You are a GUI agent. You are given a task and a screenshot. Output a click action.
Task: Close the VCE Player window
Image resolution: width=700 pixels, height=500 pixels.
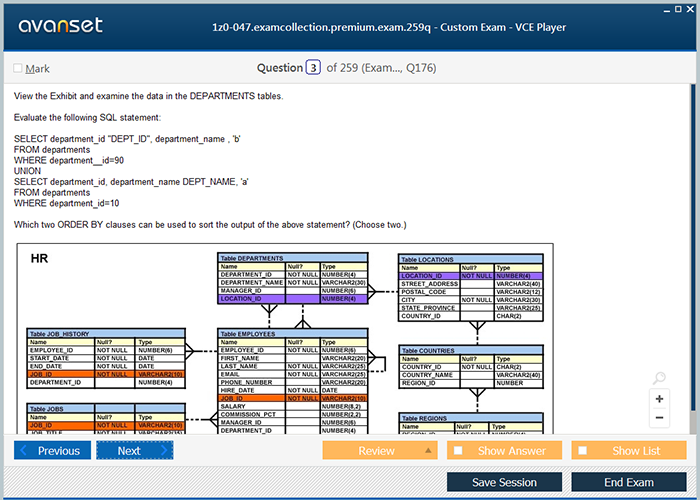tap(690, 9)
